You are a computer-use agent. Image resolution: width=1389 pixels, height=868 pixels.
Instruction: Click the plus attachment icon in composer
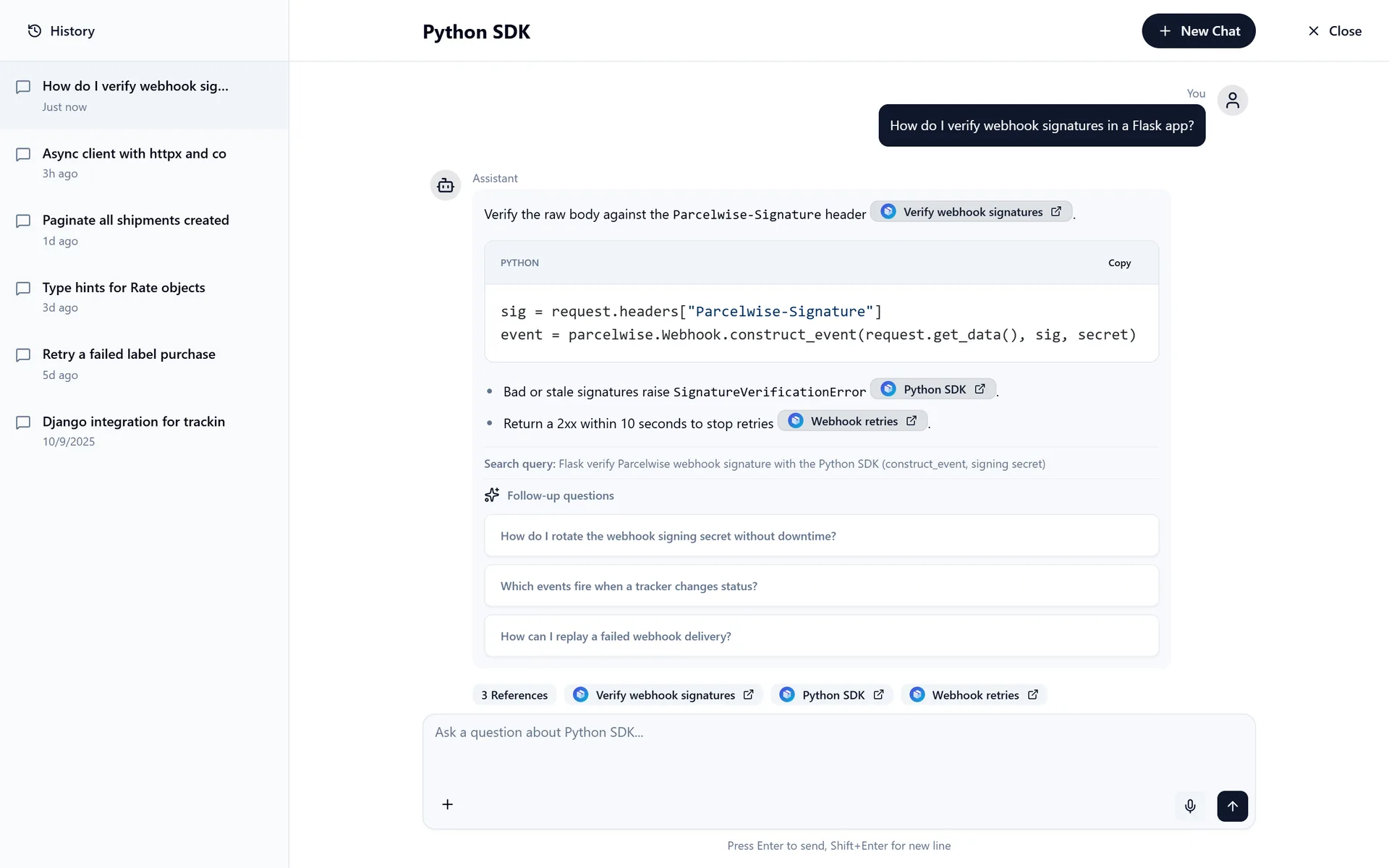point(448,804)
